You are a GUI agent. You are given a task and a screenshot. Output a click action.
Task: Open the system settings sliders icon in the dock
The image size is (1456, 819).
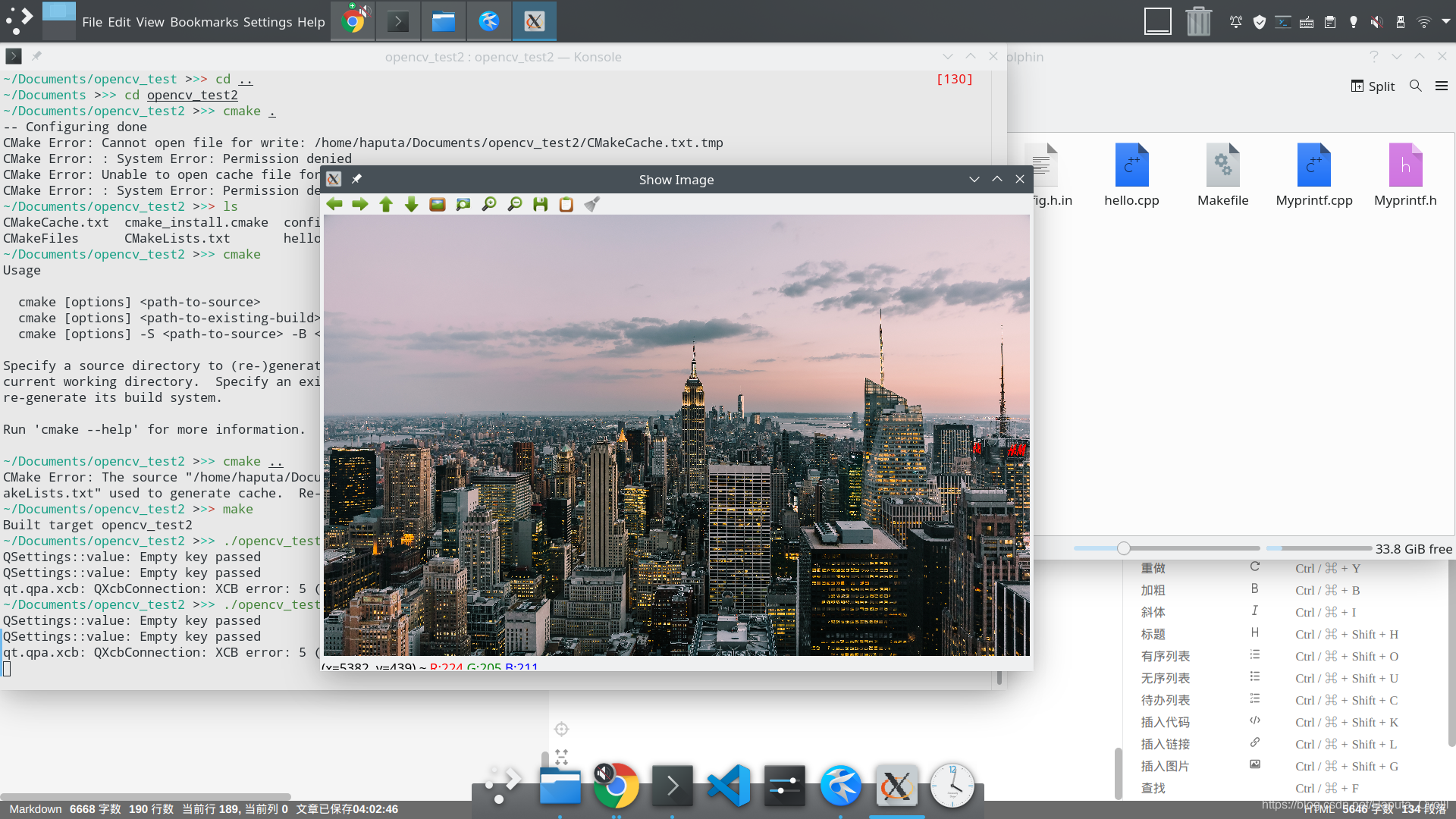pyautogui.click(x=785, y=786)
